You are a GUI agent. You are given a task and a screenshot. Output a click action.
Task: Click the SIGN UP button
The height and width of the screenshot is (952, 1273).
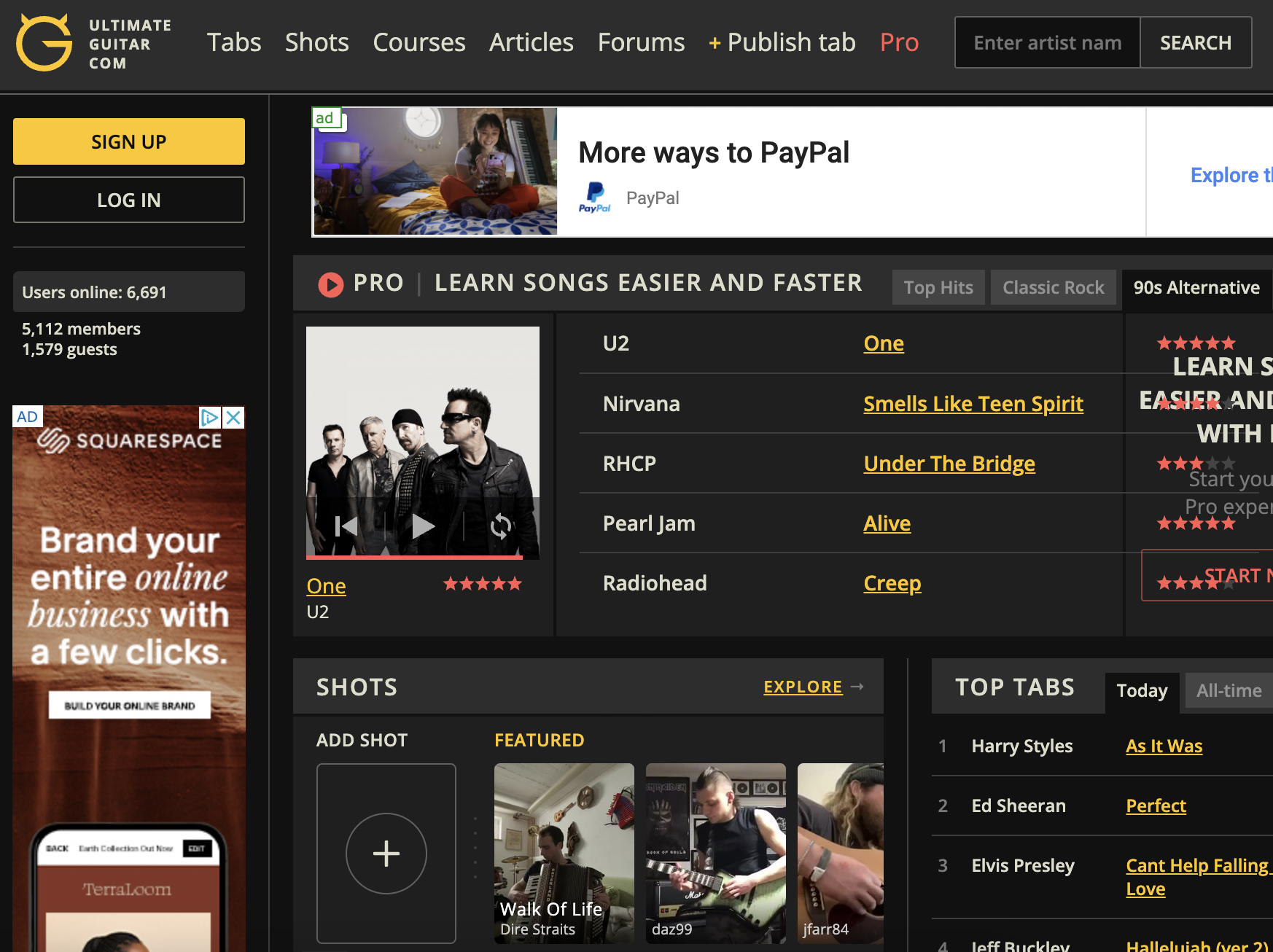pos(129,141)
